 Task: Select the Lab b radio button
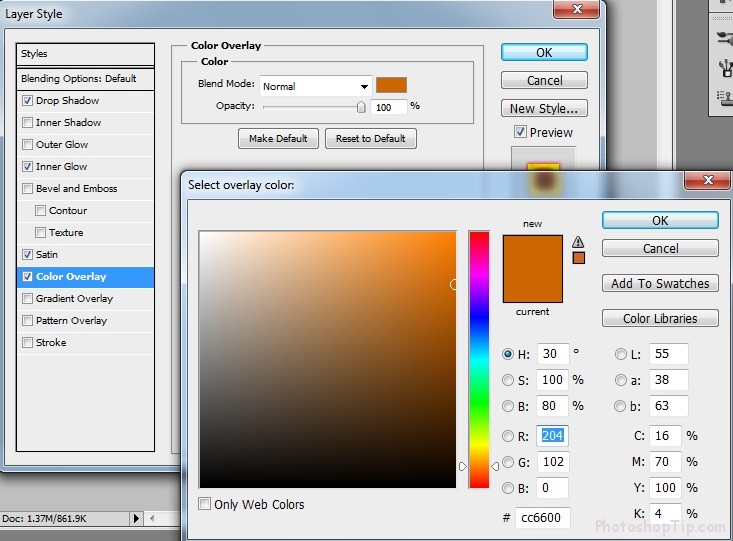(620, 406)
